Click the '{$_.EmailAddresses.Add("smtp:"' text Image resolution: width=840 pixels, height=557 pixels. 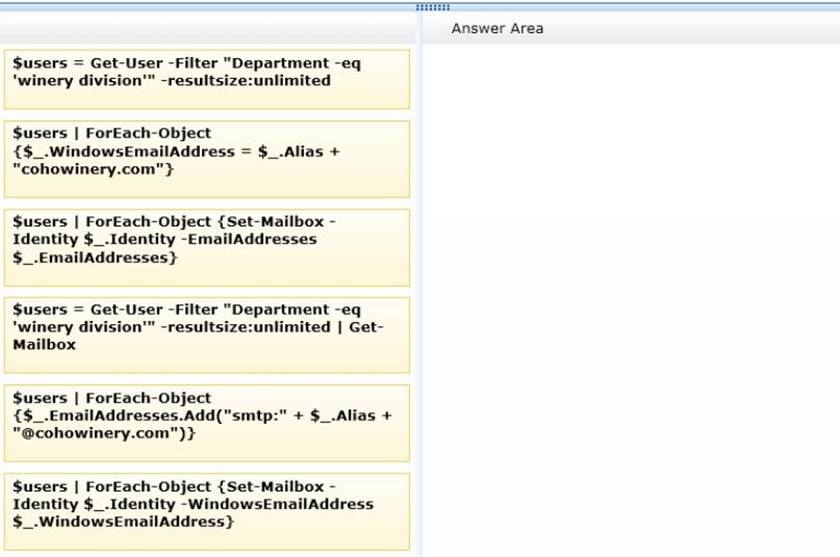(128, 415)
